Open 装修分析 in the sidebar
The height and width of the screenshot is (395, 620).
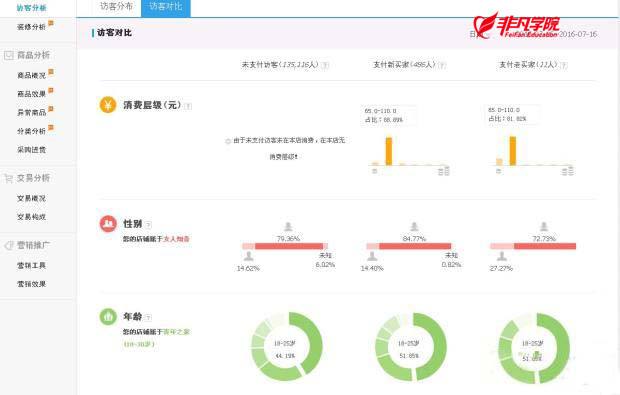[x=31, y=27]
